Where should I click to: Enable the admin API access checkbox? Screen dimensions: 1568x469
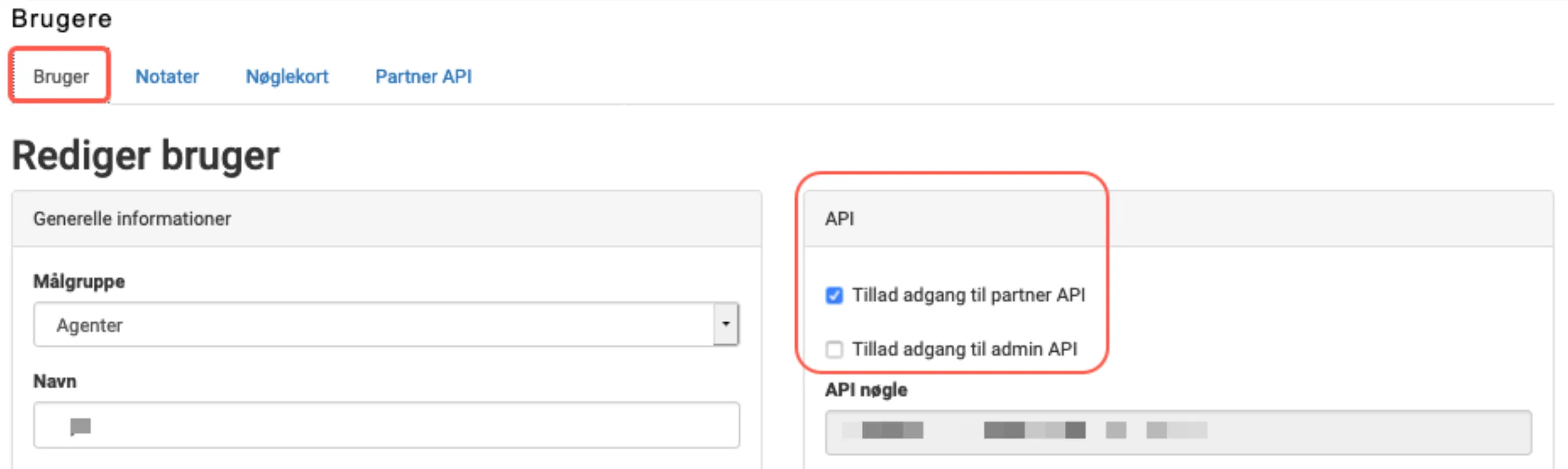[x=834, y=349]
